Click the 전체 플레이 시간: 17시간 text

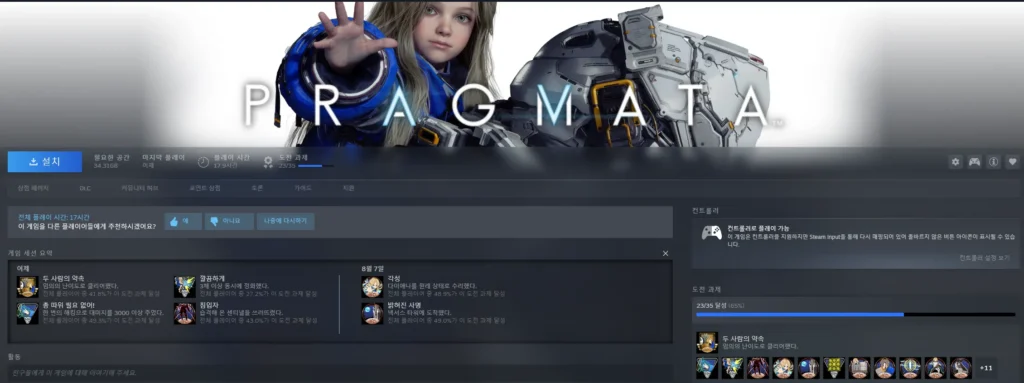tap(54, 217)
